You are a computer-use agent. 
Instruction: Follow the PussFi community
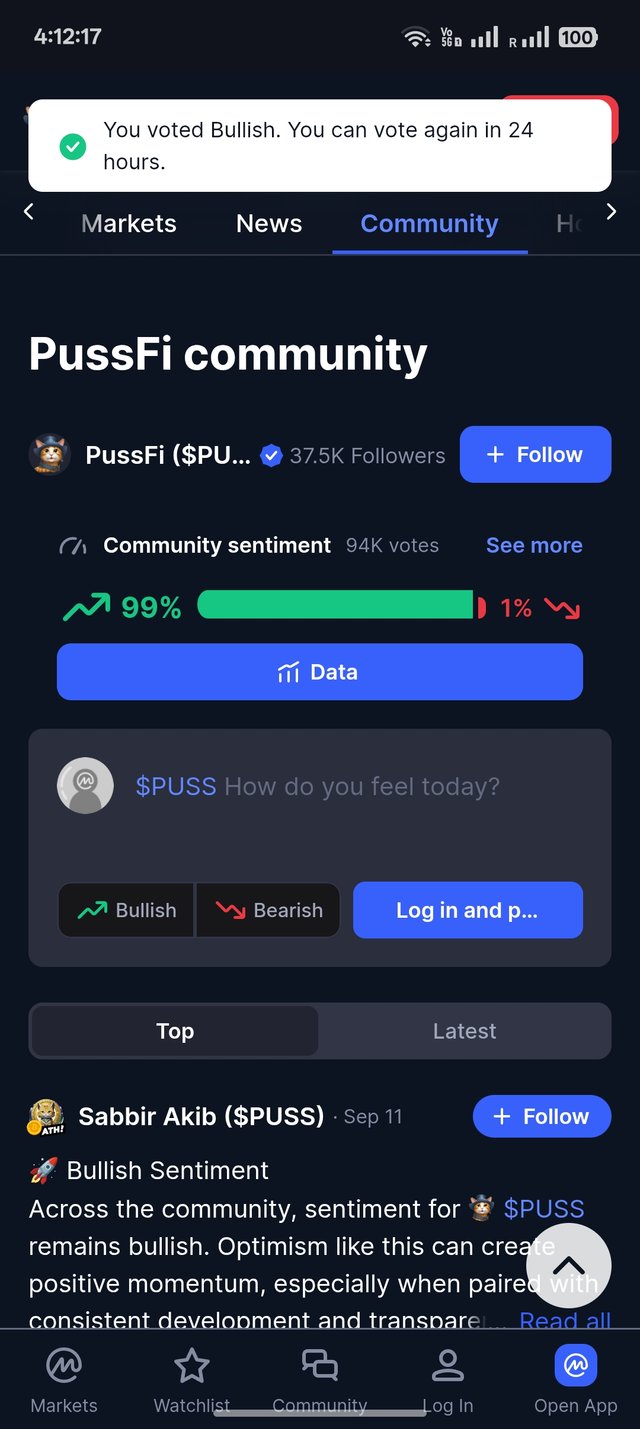click(x=535, y=455)
